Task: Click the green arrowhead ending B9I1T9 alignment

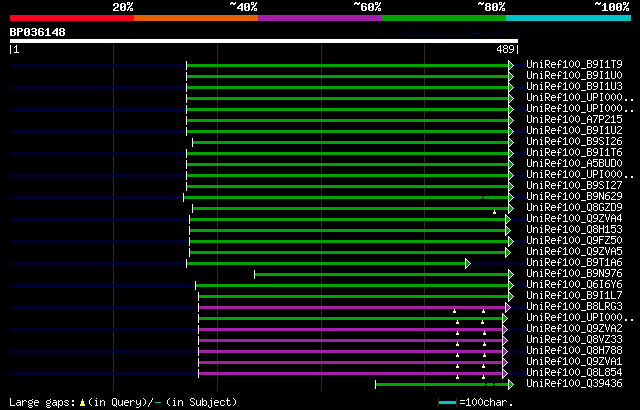Action: point(511,65)
